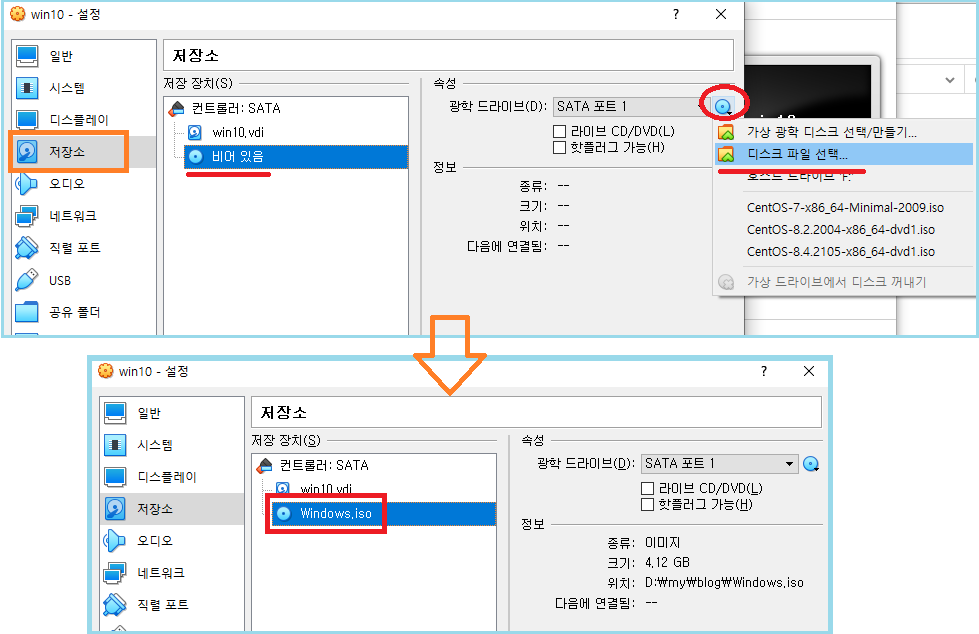Pick CentOS-8.4.2105-x86_64-dvd1.iso from the menu
The height and width of the screenshot is (634, 979).
pos(844,252)
